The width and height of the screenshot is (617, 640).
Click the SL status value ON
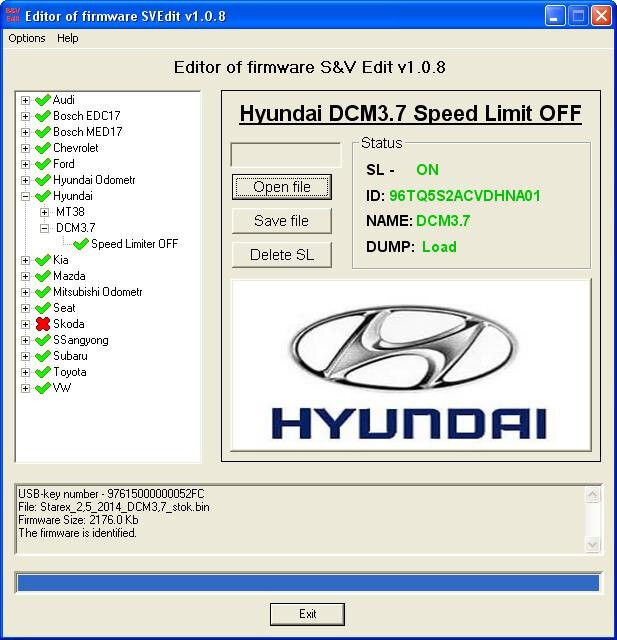click(x=427, y=169)
